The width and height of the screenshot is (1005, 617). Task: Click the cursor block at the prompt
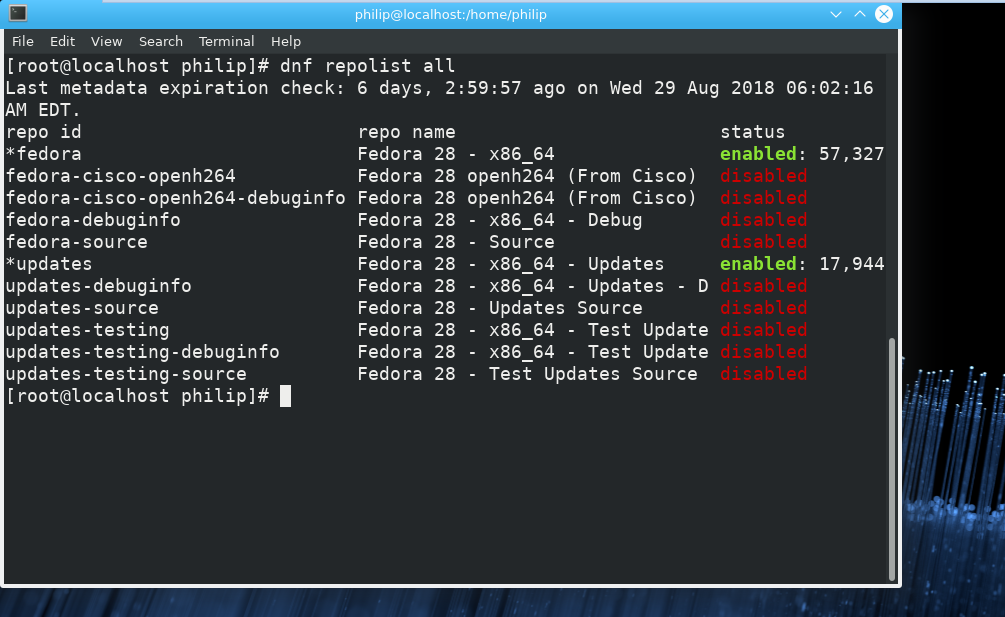coord(285,396)
